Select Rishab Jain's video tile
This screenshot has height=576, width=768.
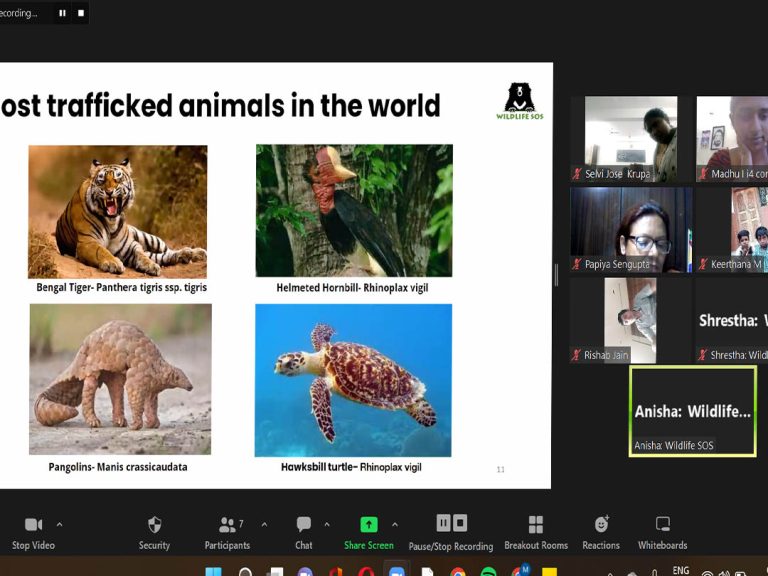[630, 320]
